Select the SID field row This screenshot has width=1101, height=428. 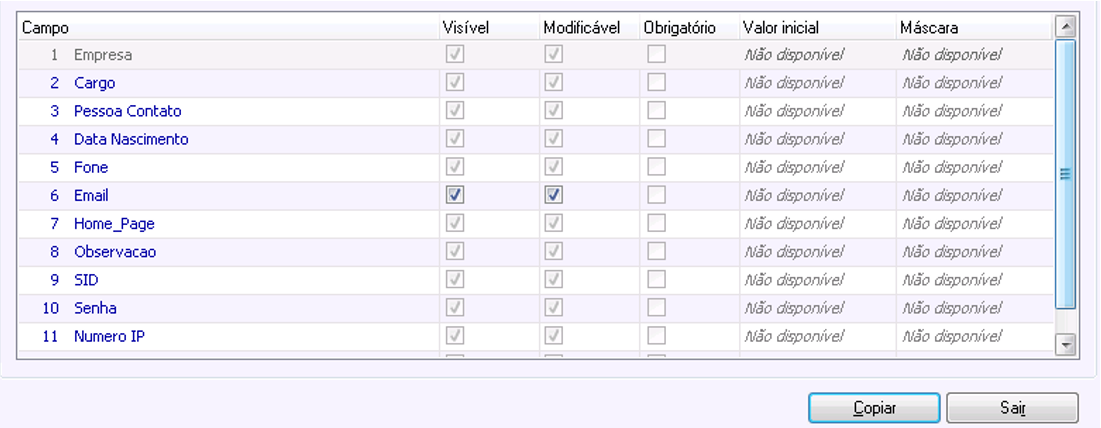(86, 280)
